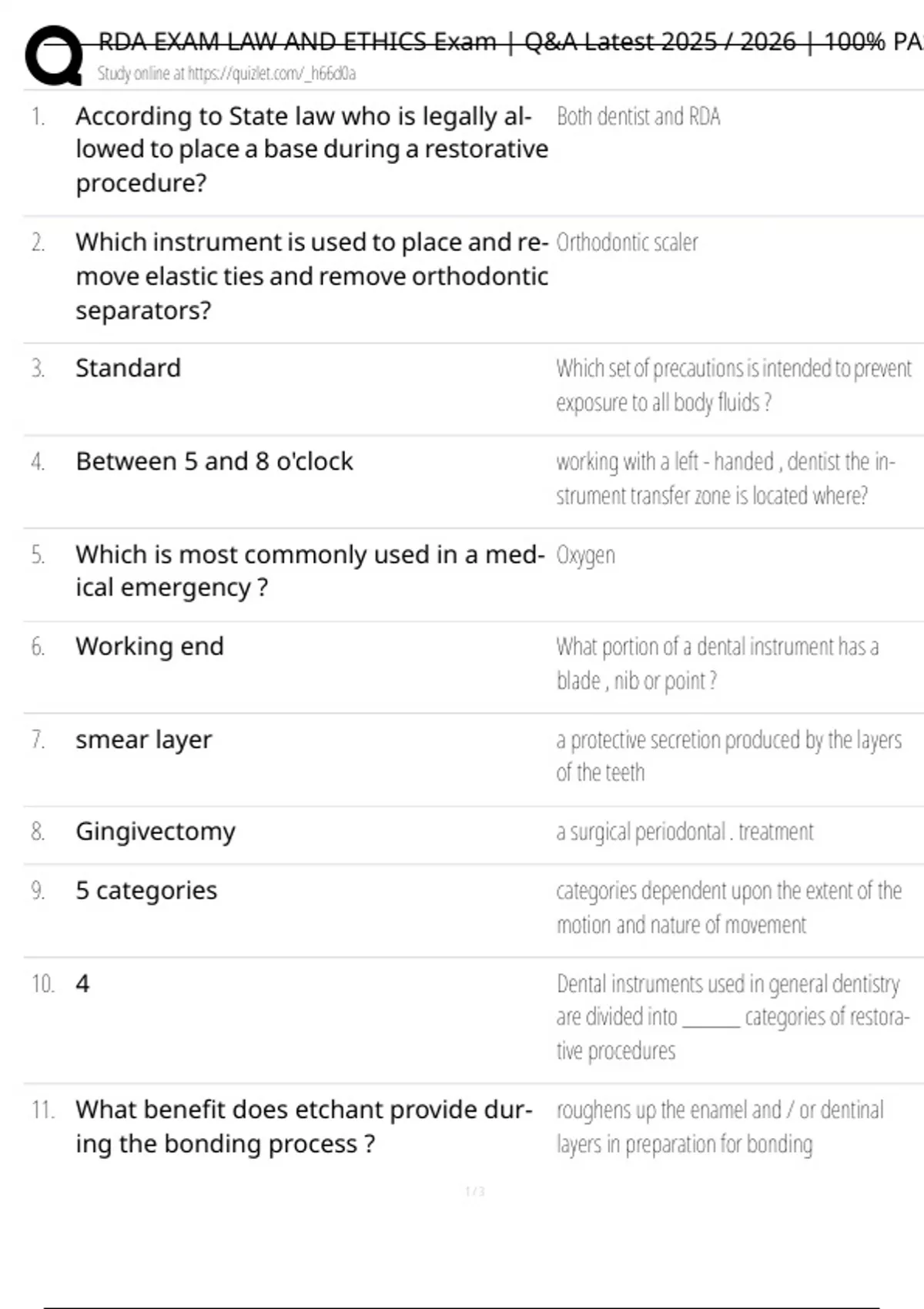
Task: Select the 'Working end' term
Action: (x=149, y=647)
